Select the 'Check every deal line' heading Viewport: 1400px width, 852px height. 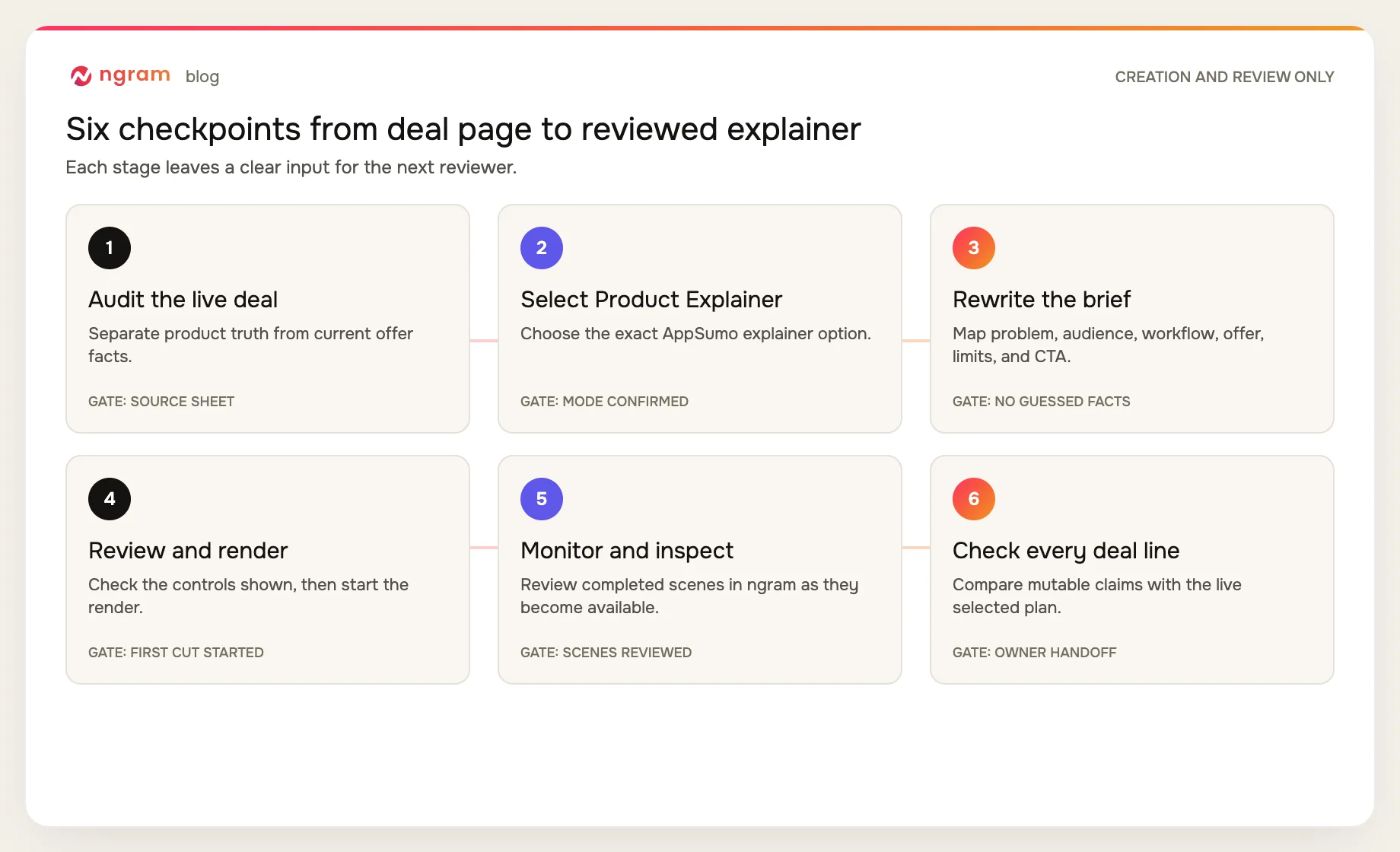coord(1066,551)
